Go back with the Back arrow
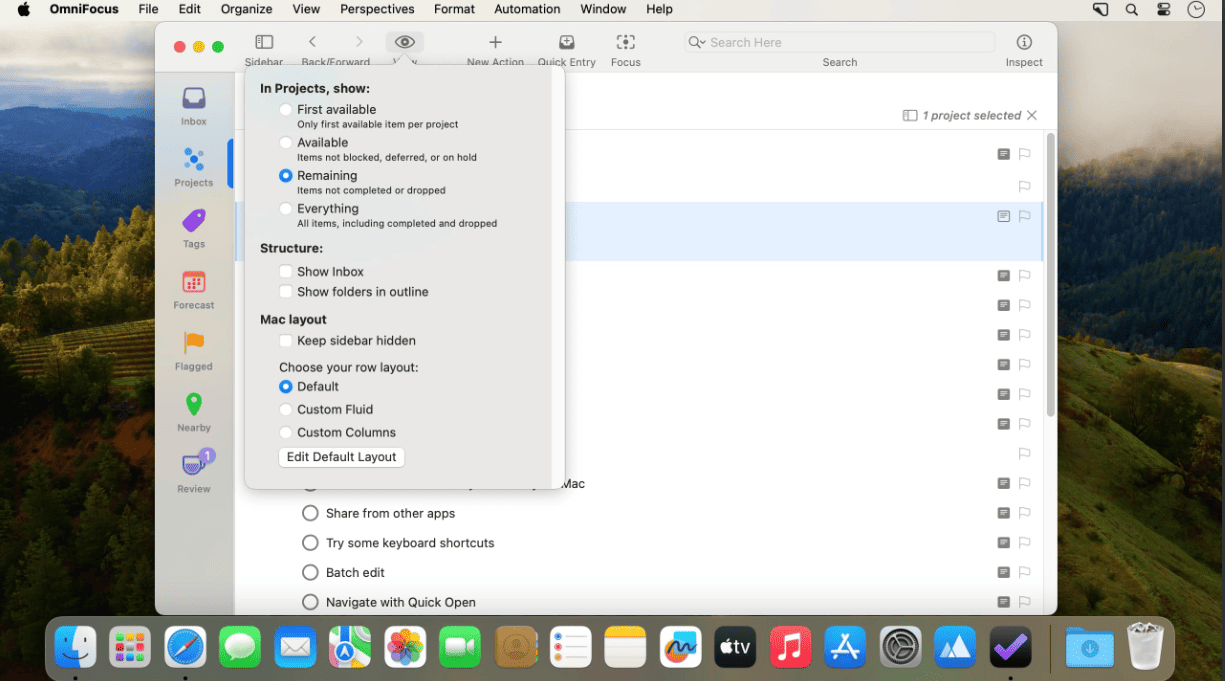Screen dimensions: 1225x681 (x=313, y=42)
